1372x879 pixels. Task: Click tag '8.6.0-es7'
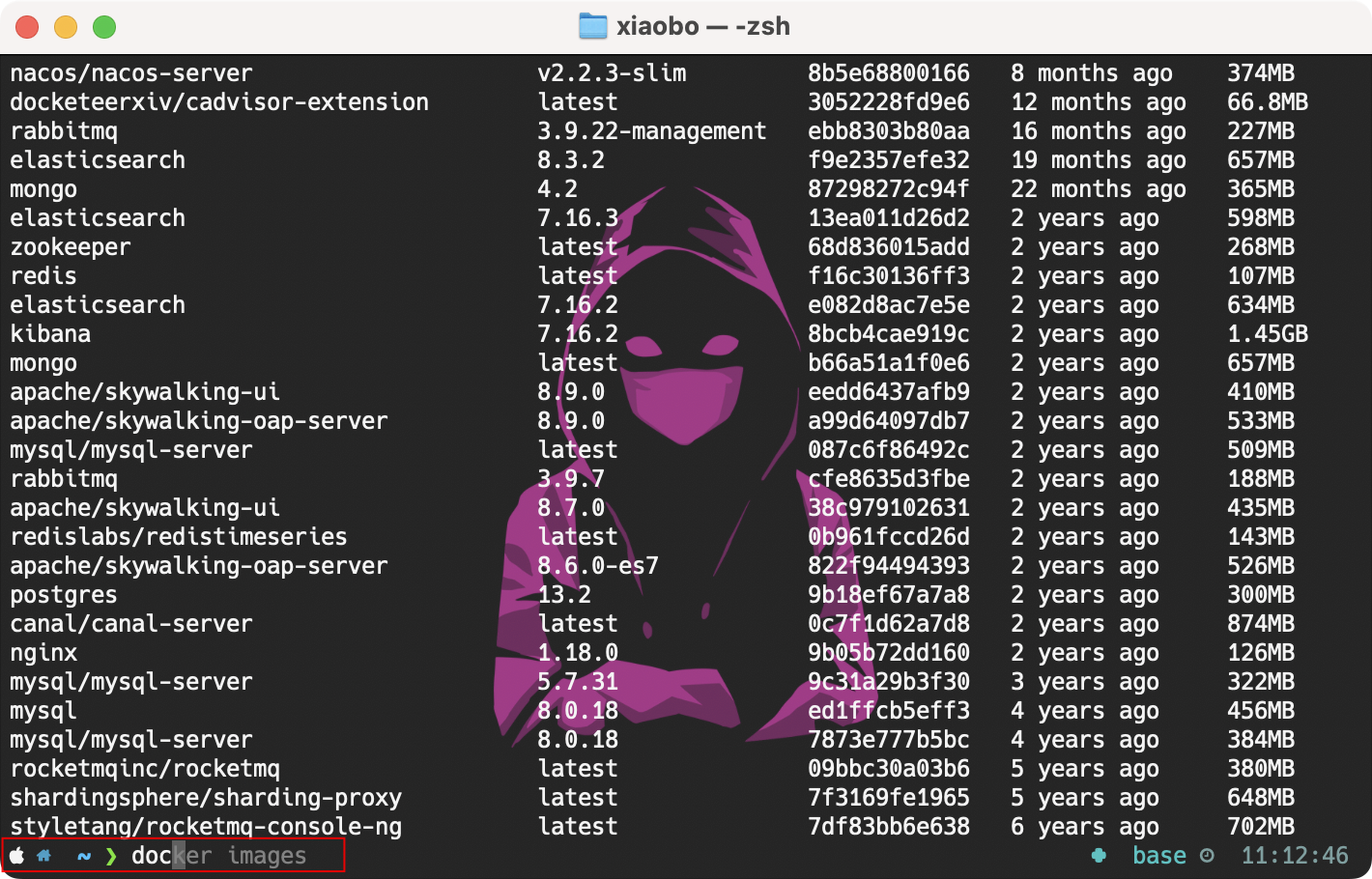[x=598, y=566]
